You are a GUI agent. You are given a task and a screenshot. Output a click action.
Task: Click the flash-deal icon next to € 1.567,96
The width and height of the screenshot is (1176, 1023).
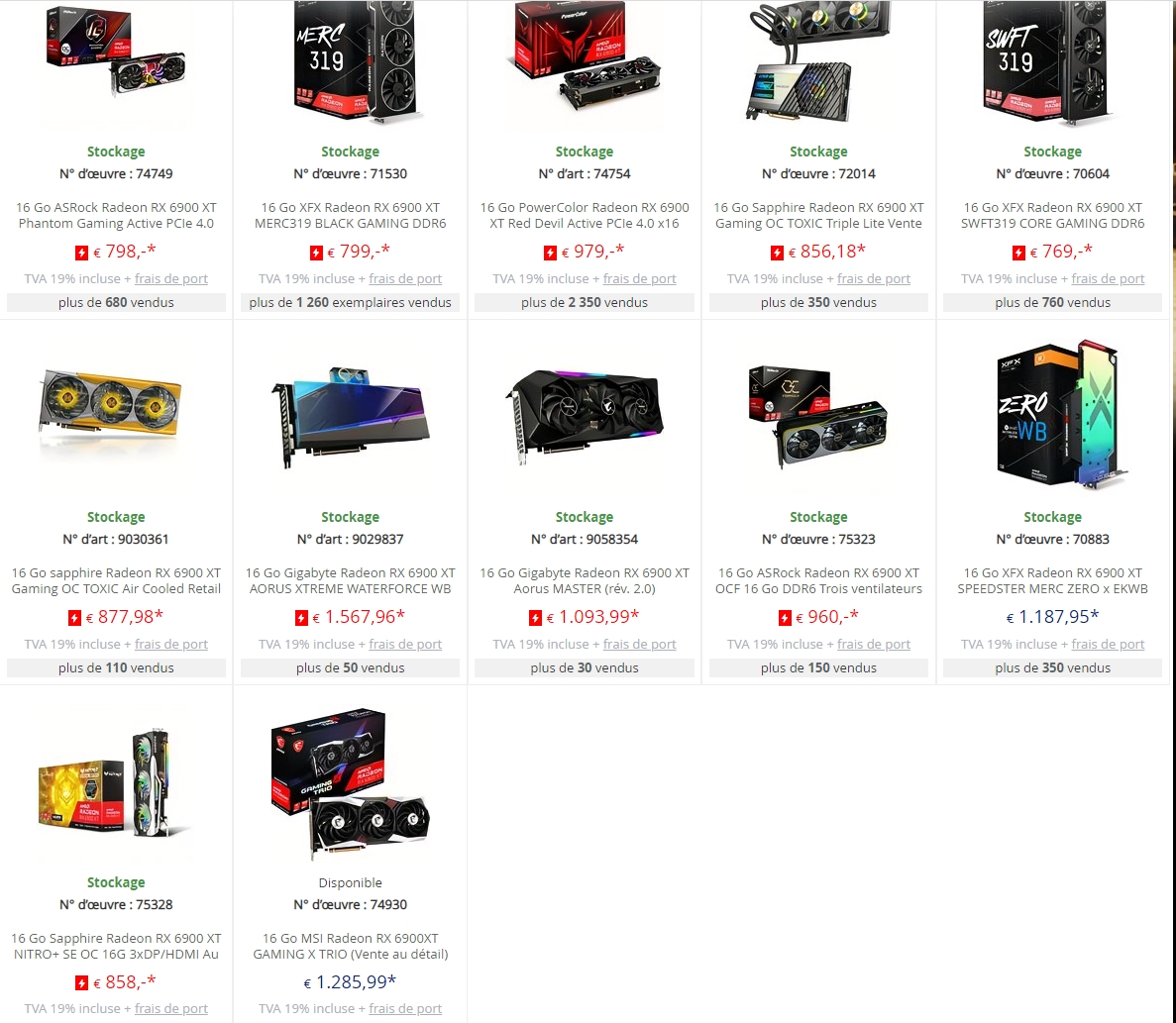coord(301,618)
